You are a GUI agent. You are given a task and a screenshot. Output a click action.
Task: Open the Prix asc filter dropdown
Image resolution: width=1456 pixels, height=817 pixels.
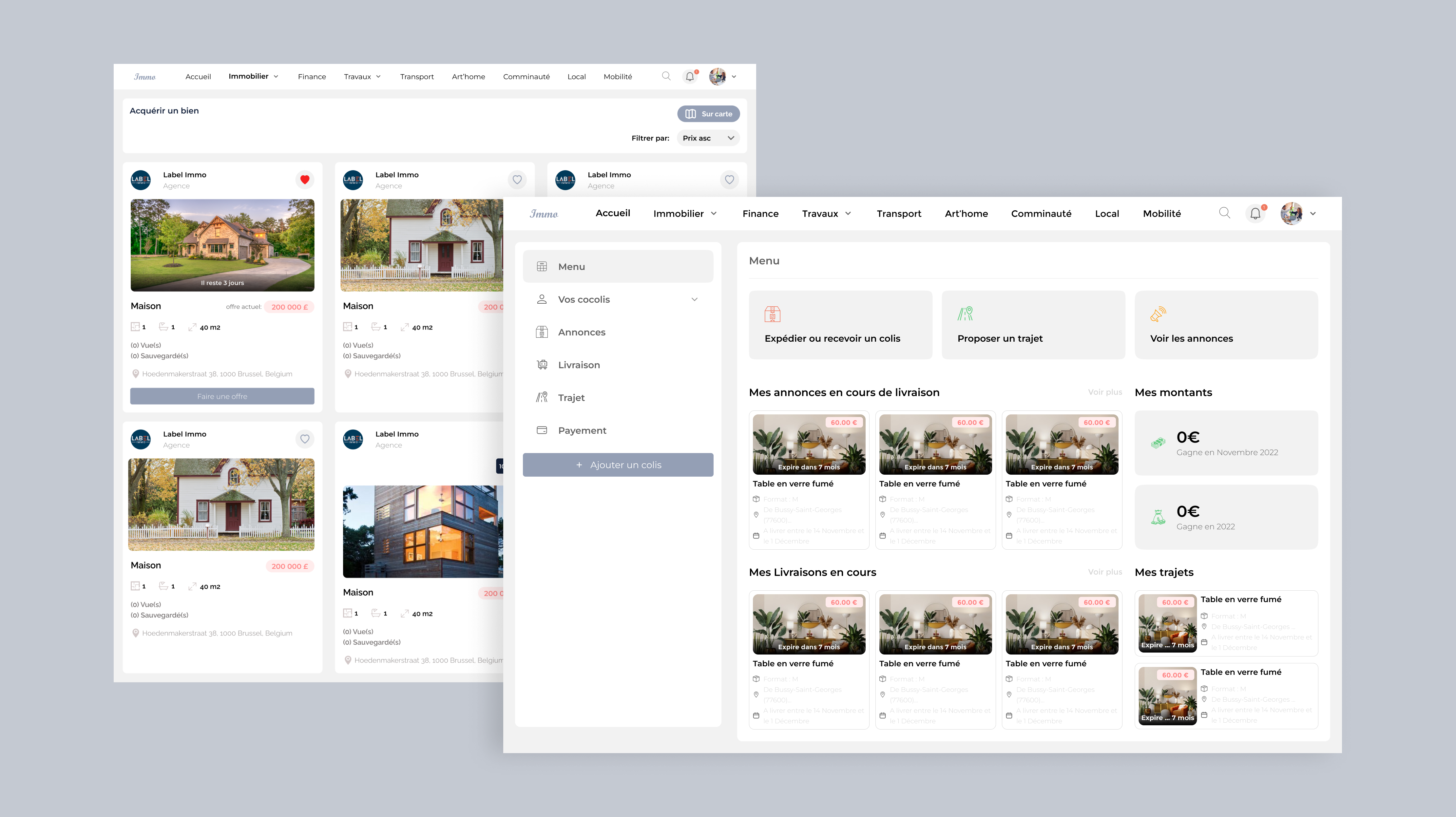tap(708, 138)
